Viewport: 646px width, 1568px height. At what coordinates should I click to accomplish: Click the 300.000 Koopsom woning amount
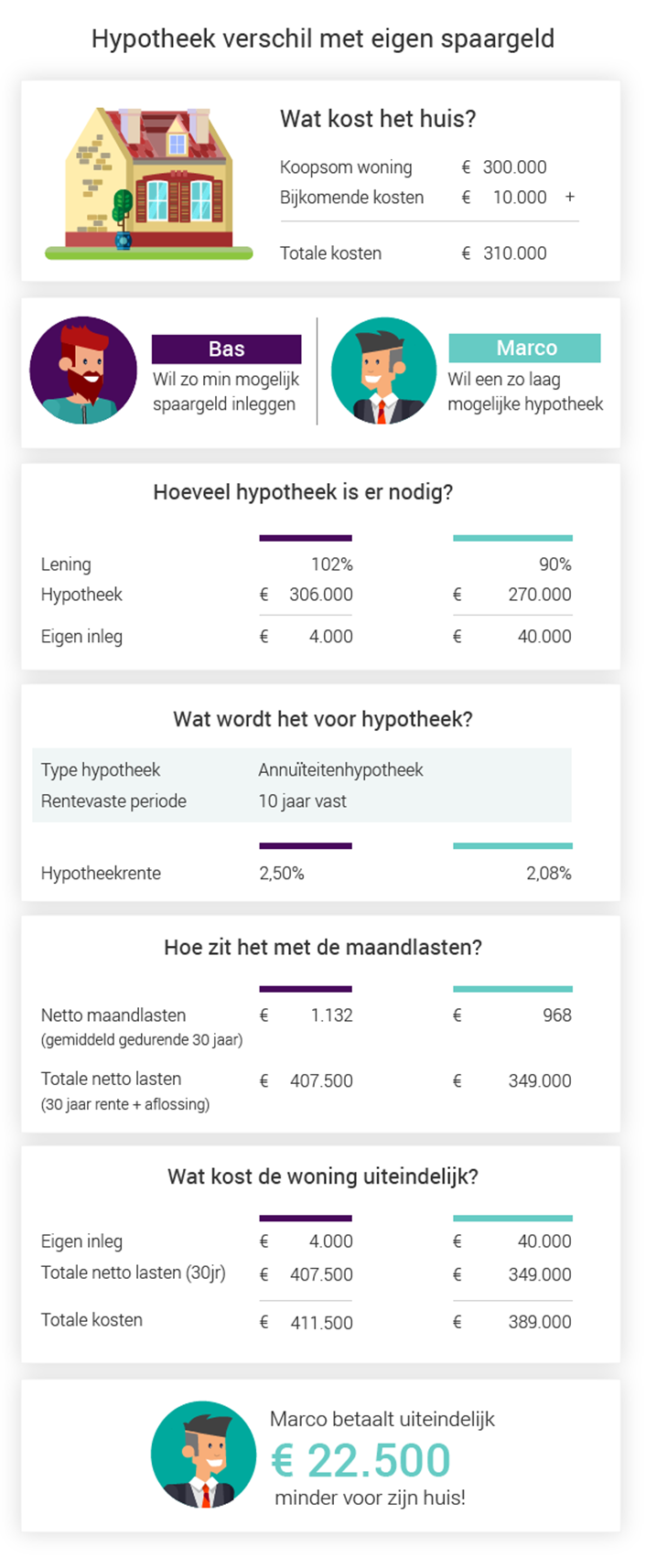[514, 166]
